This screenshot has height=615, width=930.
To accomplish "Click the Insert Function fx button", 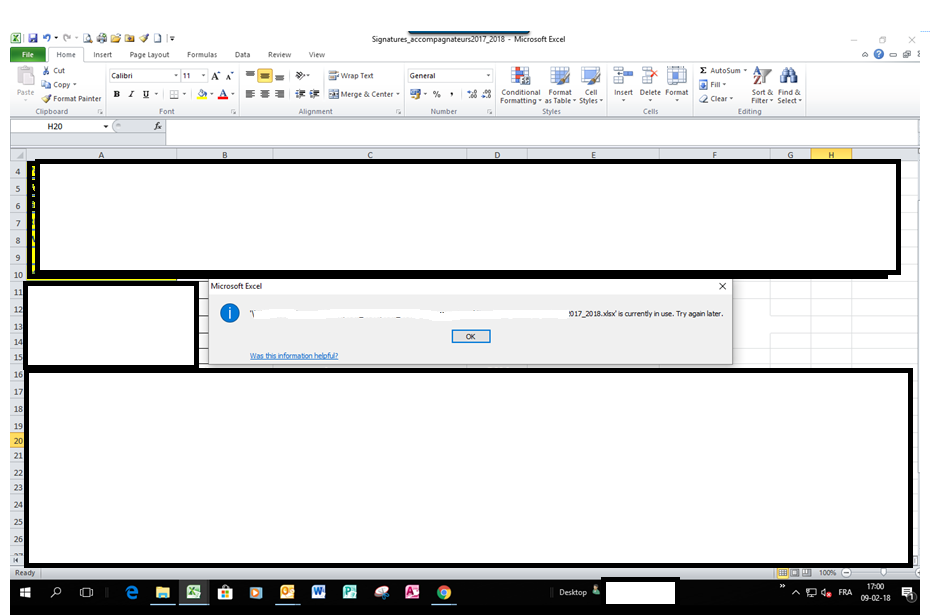I will coord(158,126).
